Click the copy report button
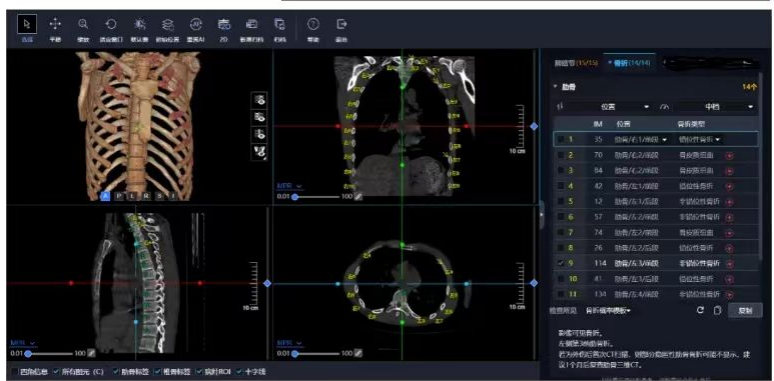The height and width of the screenshot is (381, 774). [745, 311]
